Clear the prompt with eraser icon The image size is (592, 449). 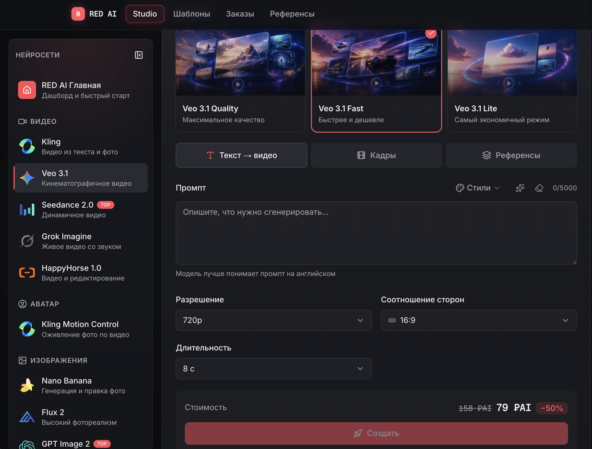(x=539, y=188)
